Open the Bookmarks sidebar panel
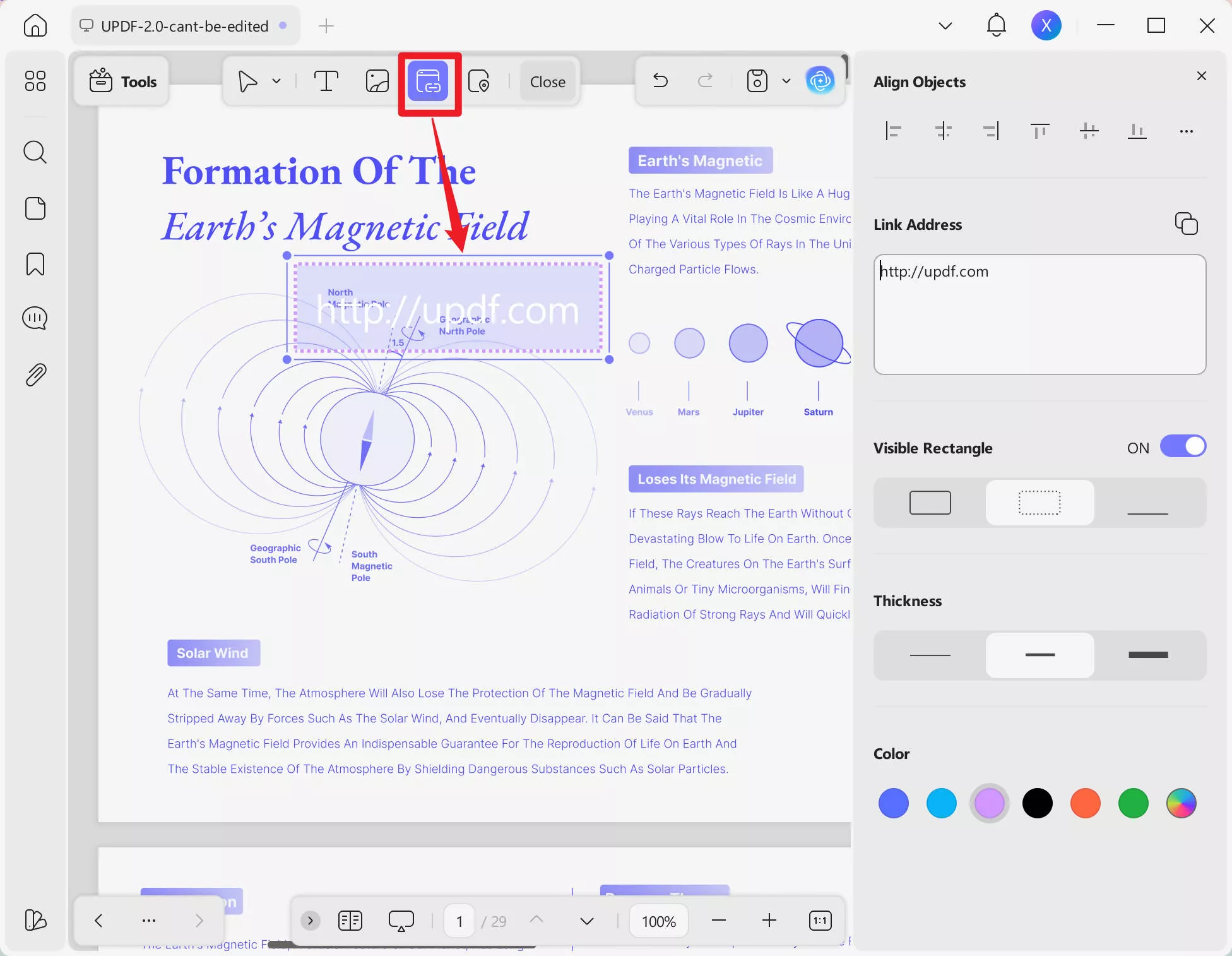 [x=35, y=265]
